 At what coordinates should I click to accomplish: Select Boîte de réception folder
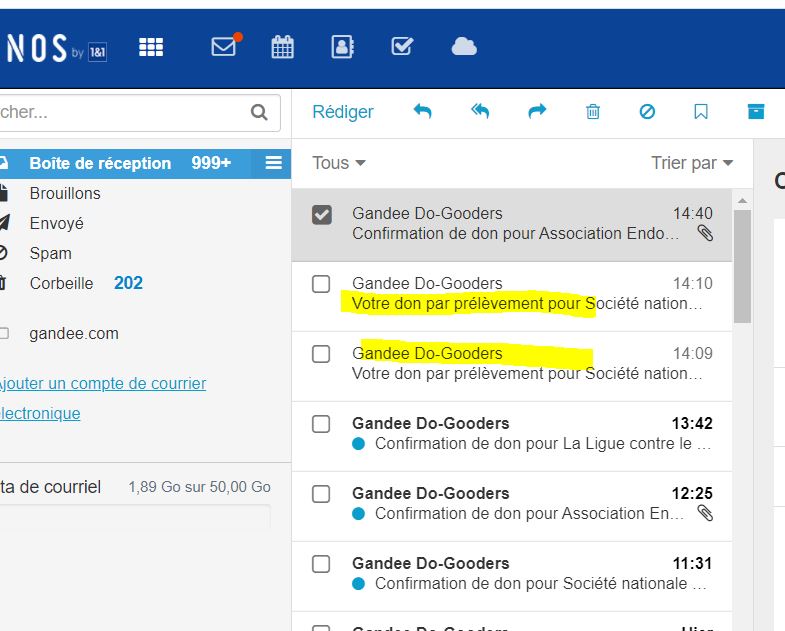(145, 163)
